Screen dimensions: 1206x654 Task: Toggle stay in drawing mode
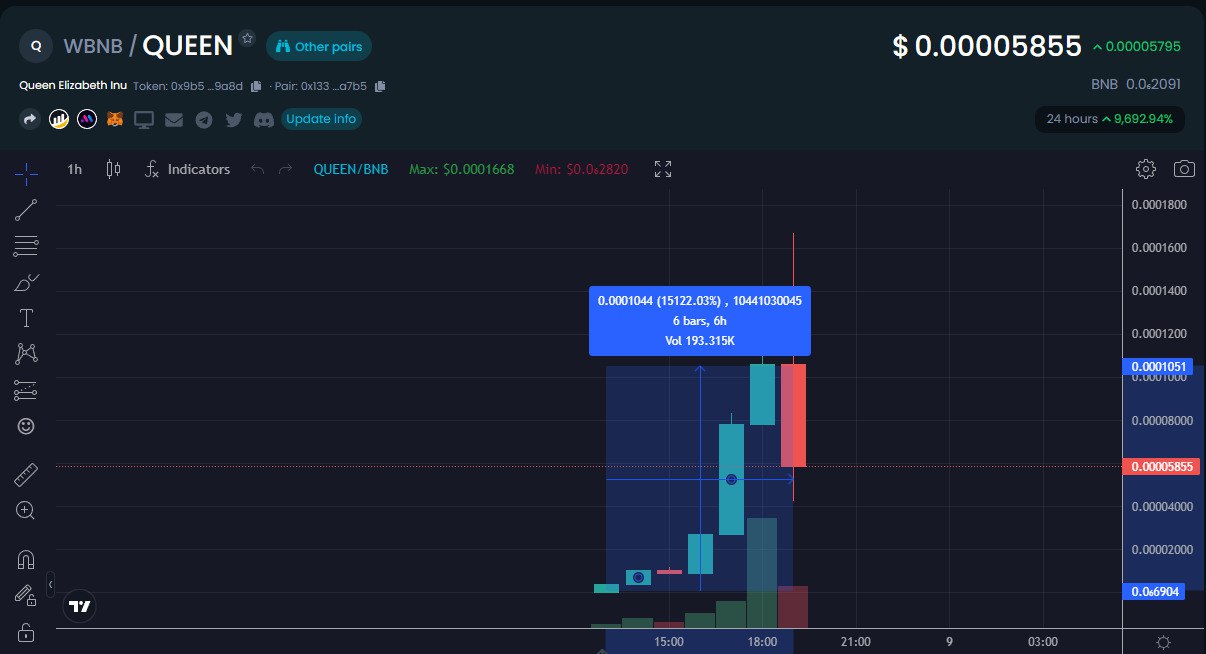pyautogui.click(x=26, y=595)
